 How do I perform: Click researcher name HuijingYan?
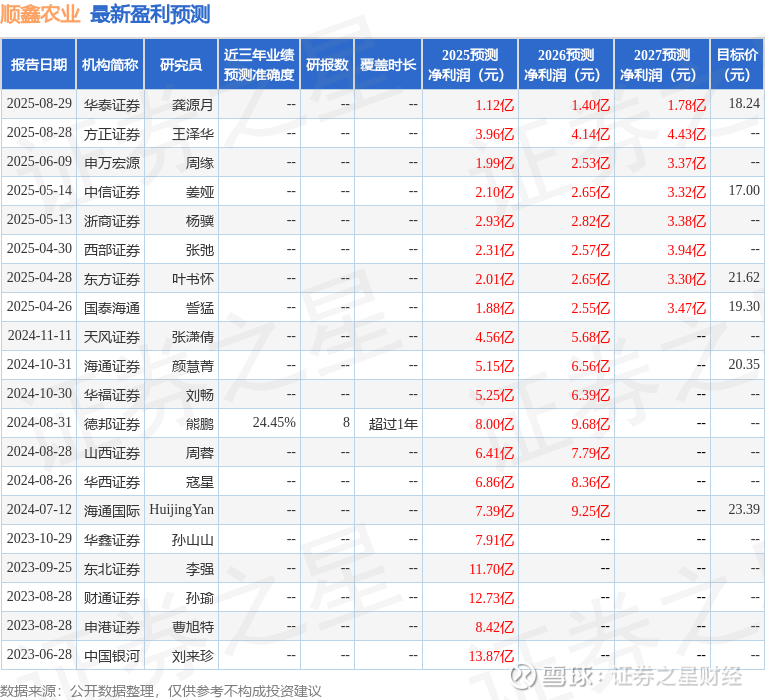point(181,510)
